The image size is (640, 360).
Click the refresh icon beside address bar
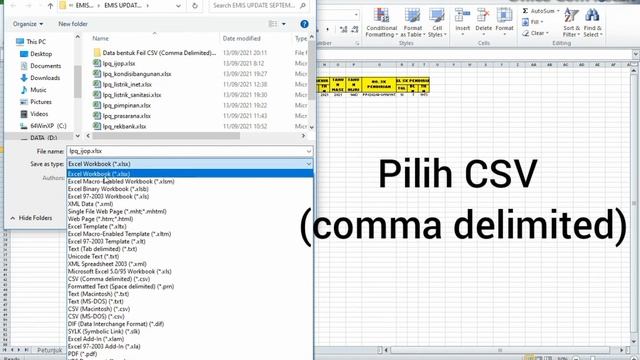point(195,6)
